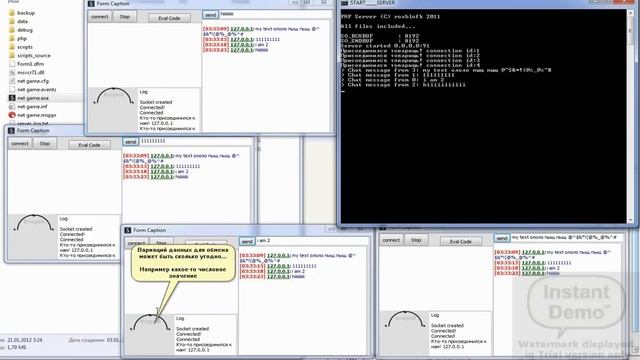The width and height of the screenshot is (640, 360).
Task: Click title icon of the Form Caption window containing 111111111
Action: tap(11, 131)
